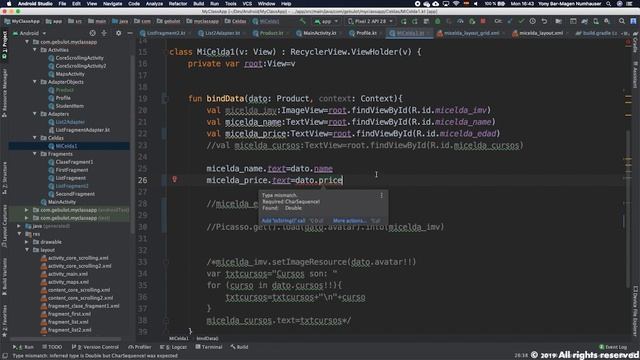This screenshot has width=640, height=360.
Task: Open Project view settings gear icon
Action: [118, 33]
